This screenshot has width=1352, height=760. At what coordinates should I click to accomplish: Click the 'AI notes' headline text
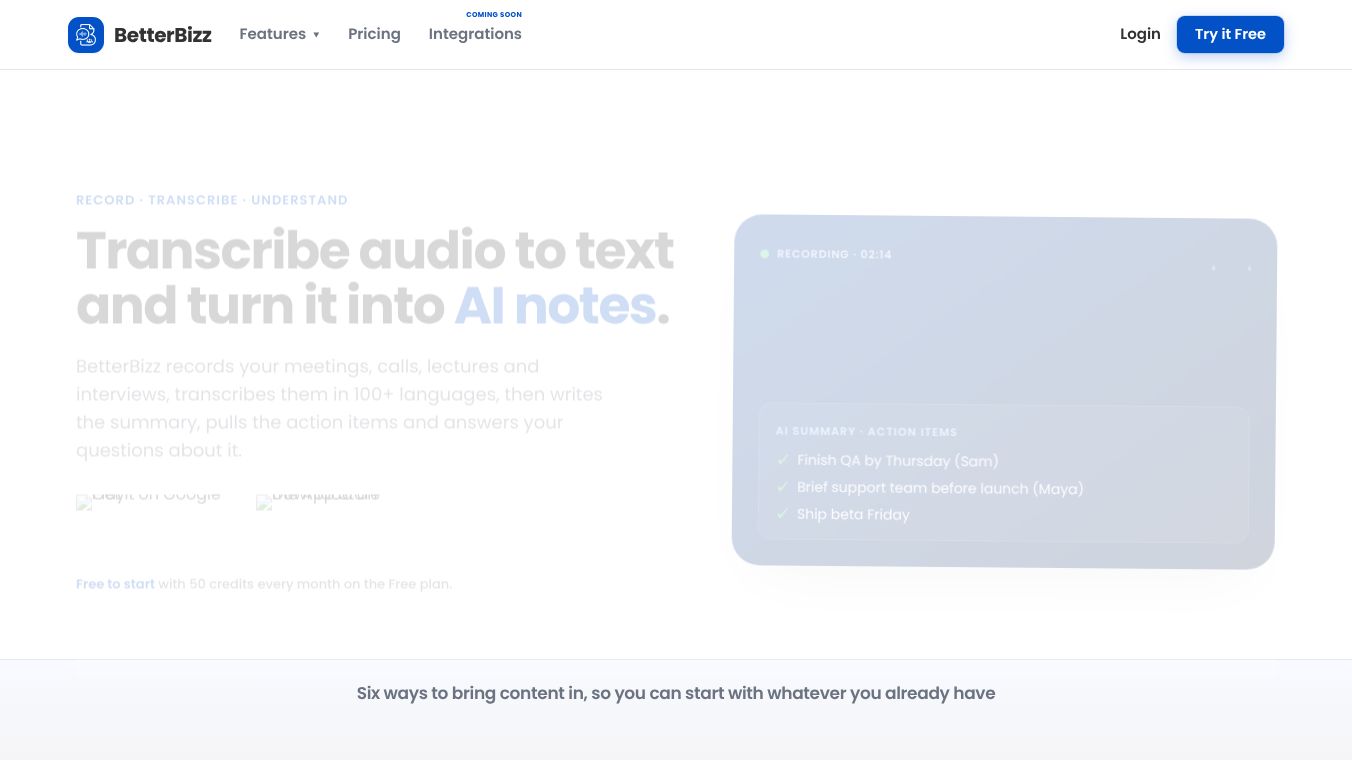[555, 305]
